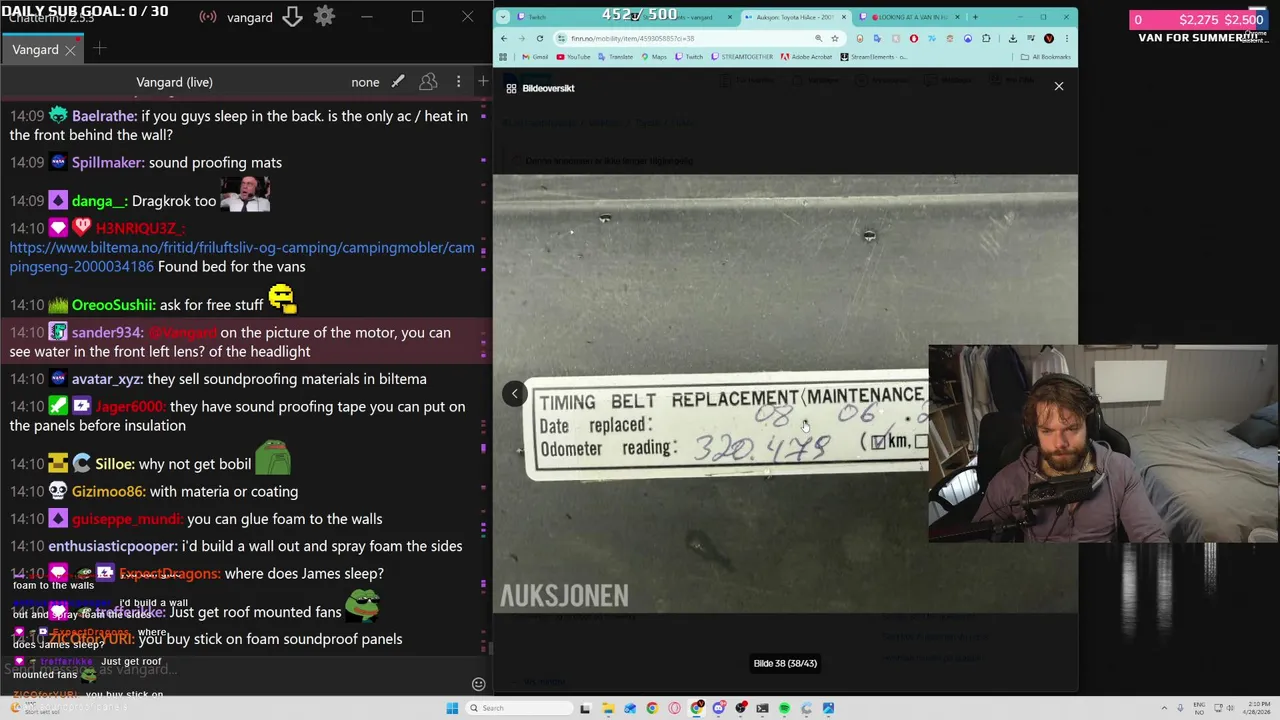
Task: Open the Maps bookmark
Action: 654,57
